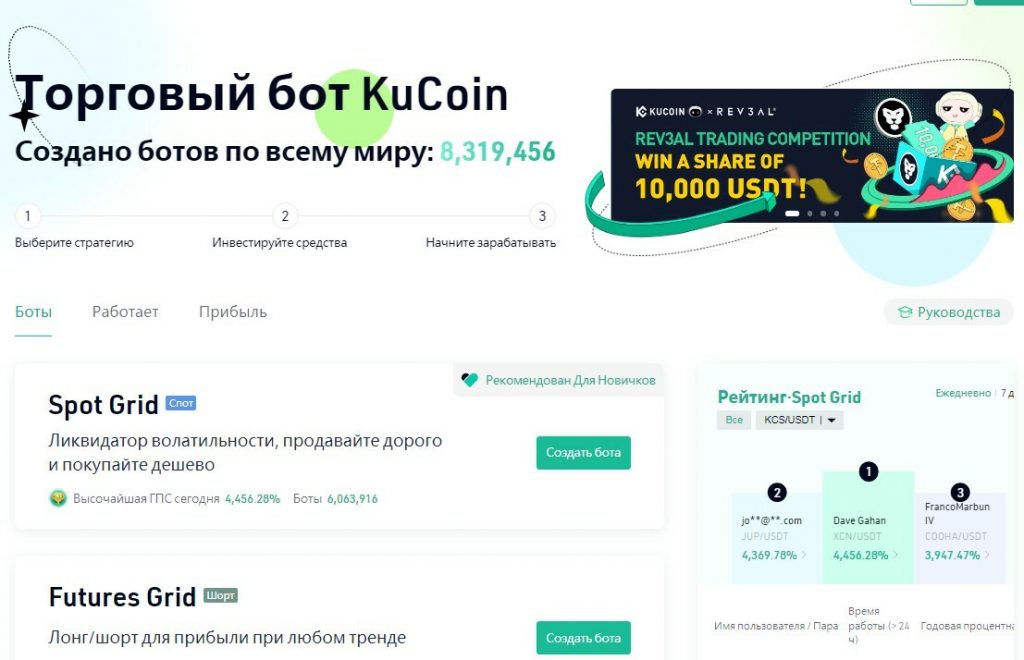Click step 2 circle Инвестируйте средства
Screen dimensions: 1024x660
point(285,216)
